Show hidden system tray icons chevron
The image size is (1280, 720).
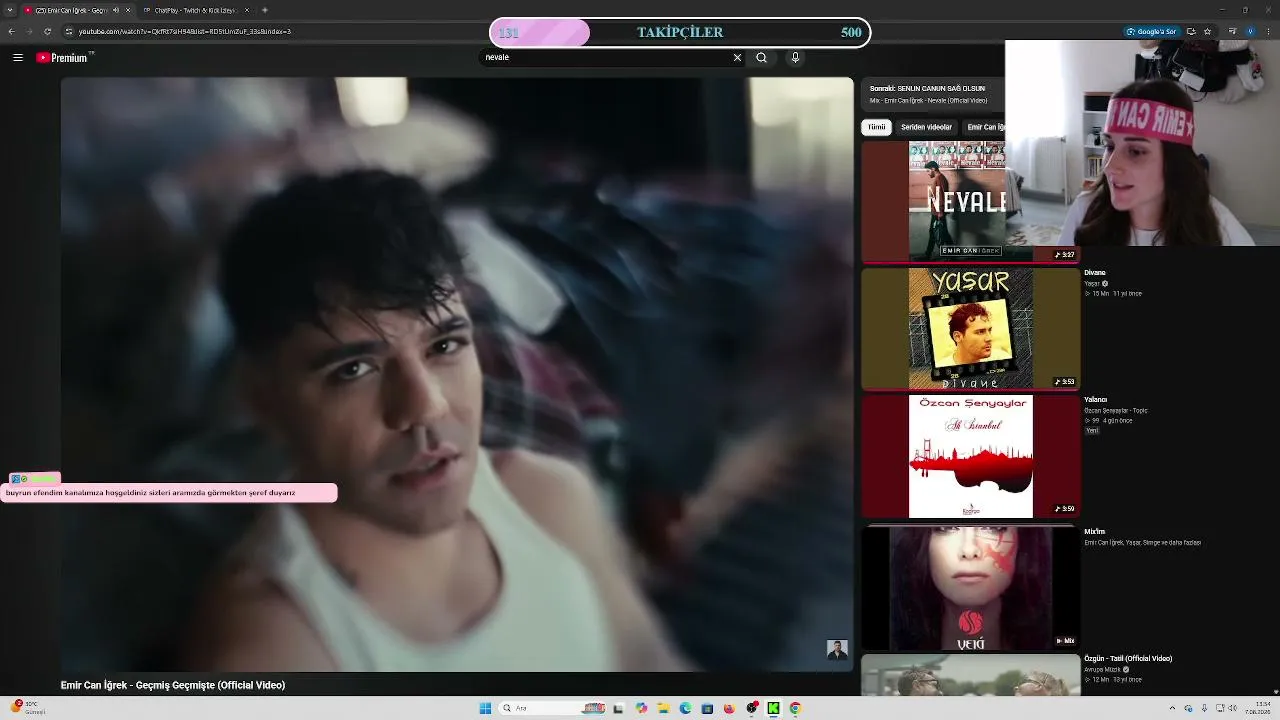pos(1173,708)
